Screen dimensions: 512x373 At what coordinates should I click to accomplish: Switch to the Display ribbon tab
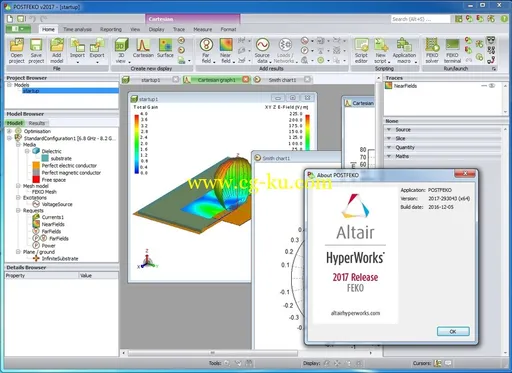tap(156, 29)
